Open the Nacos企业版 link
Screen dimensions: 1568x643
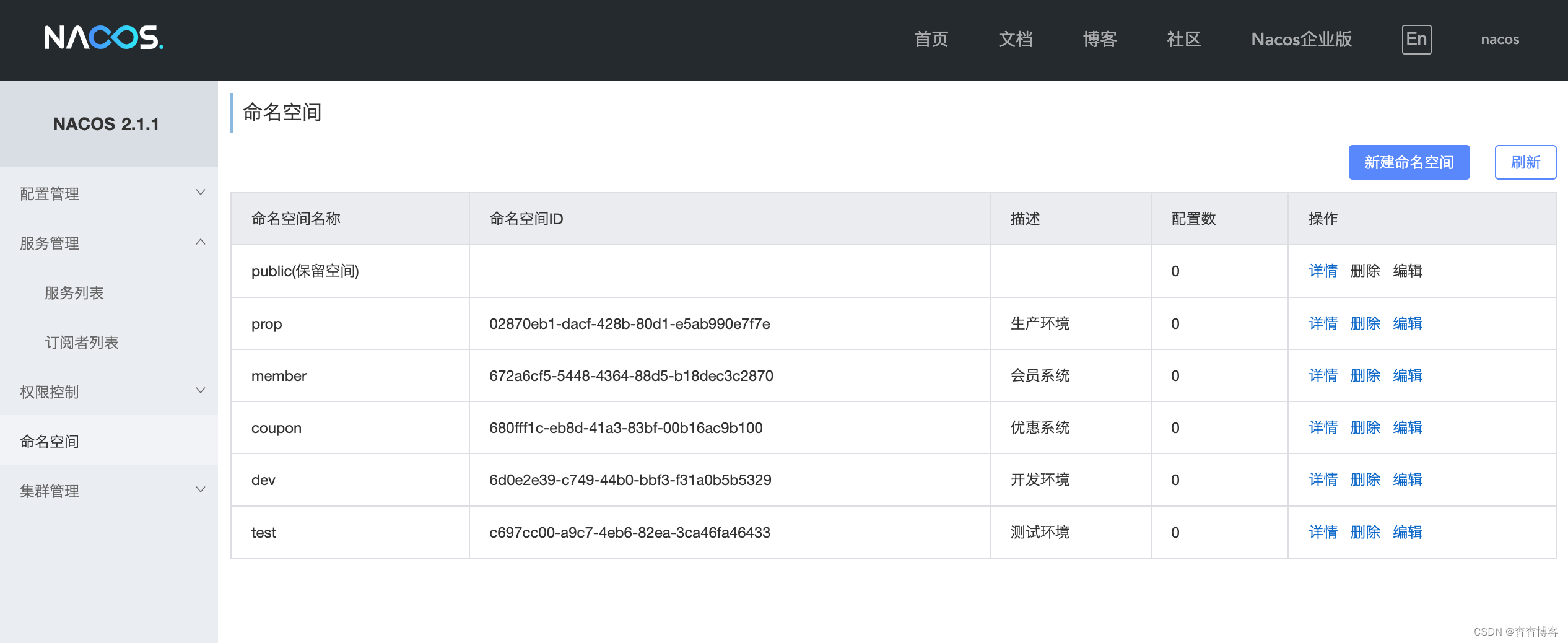click(x=1301, y=39)
